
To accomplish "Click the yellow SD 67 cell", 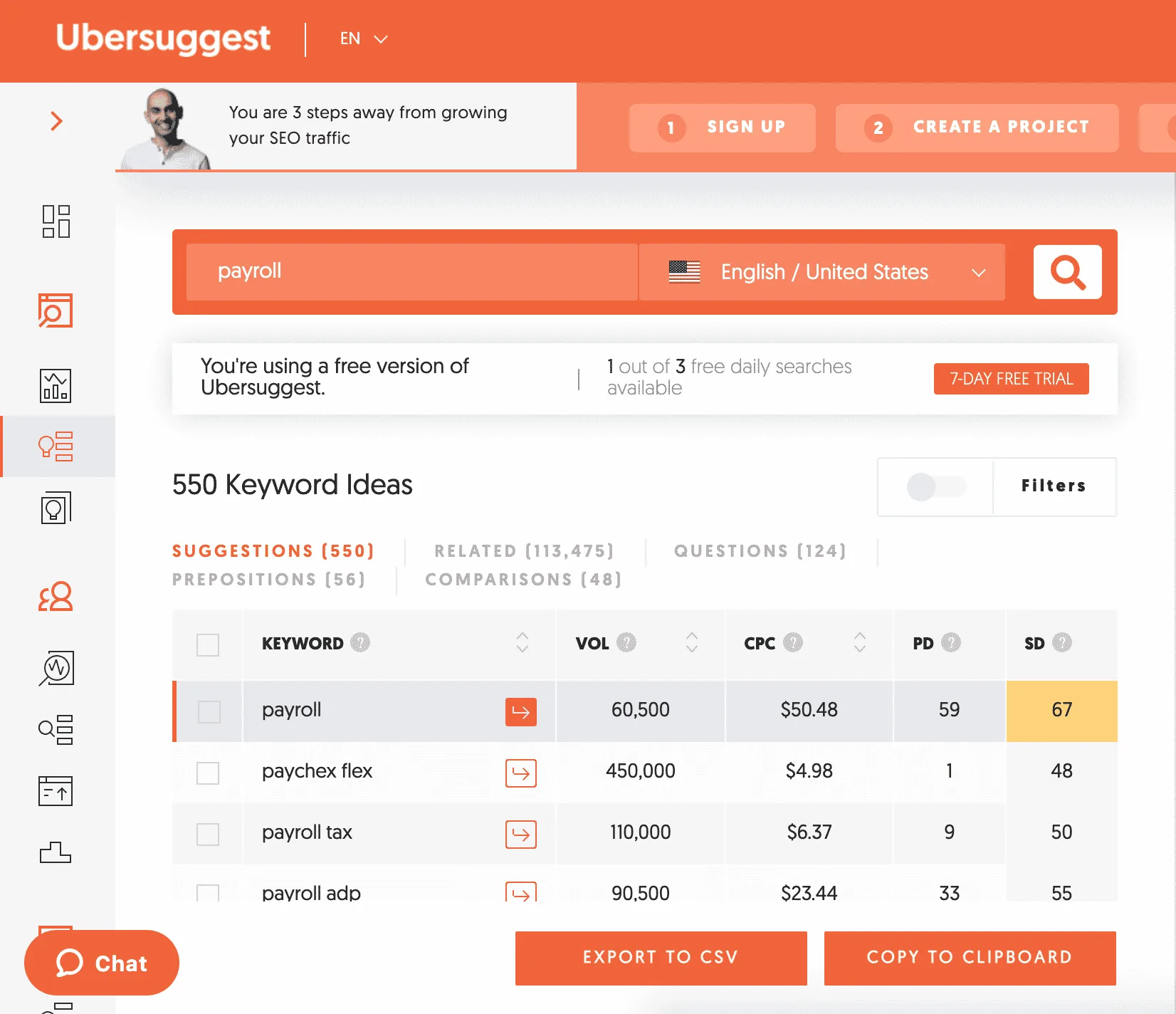I will click(1061, 711).
